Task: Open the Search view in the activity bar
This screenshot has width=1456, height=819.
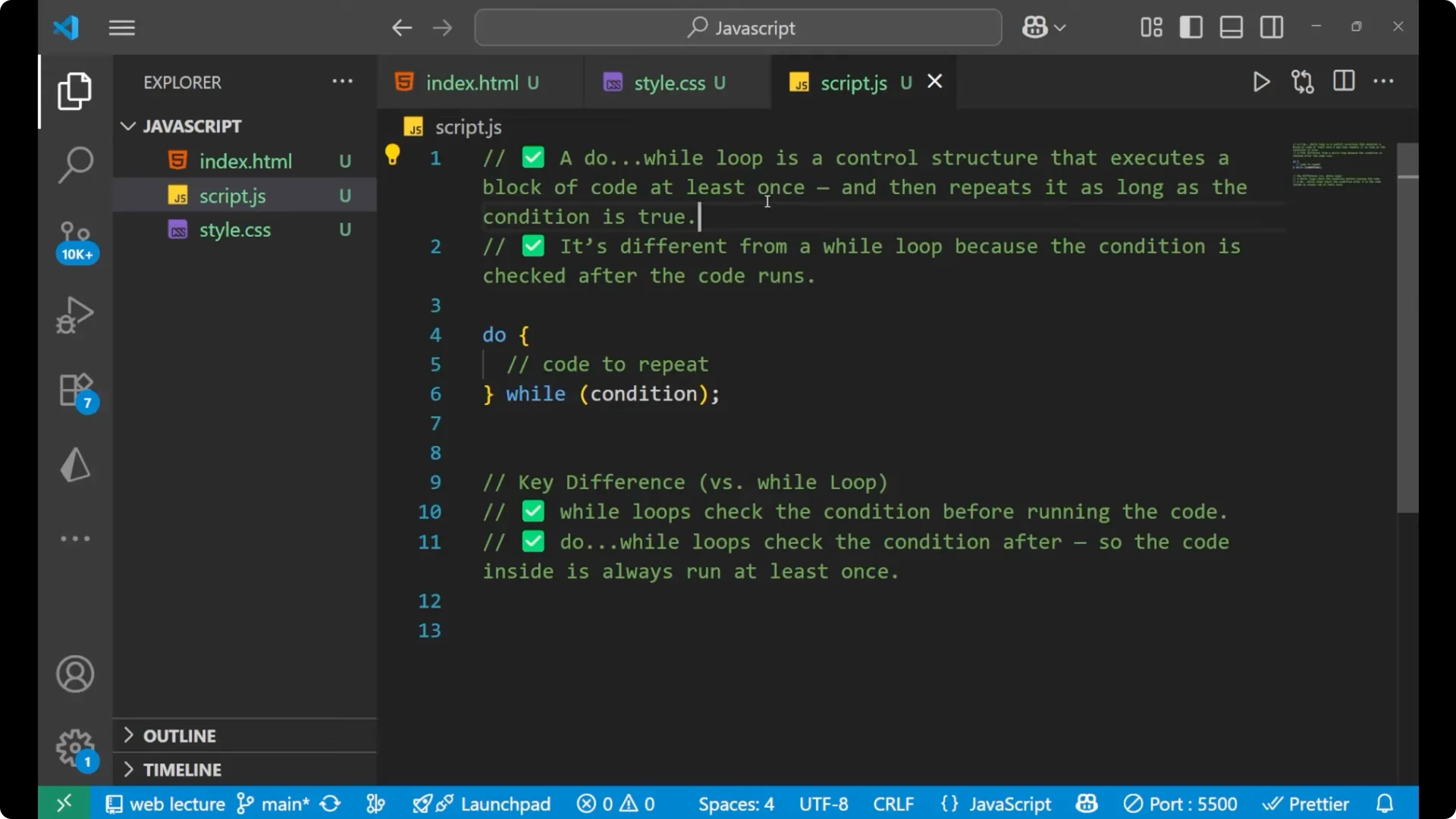Action: coord(74,164)
